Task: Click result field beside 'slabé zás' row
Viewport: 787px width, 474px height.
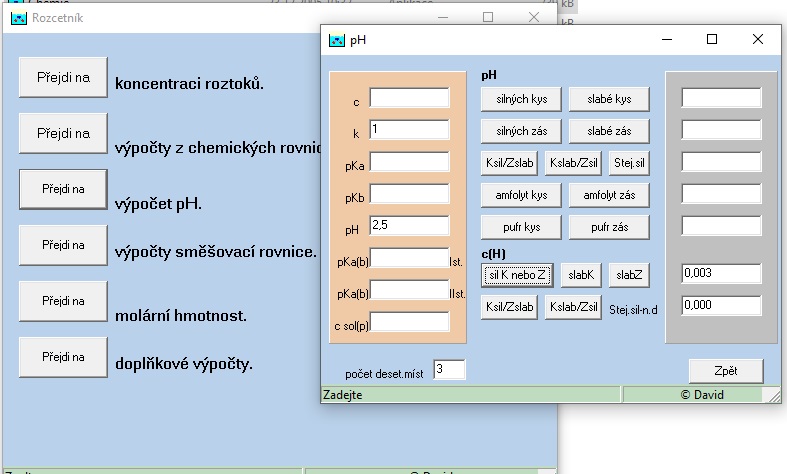Action: click(721, 130)
